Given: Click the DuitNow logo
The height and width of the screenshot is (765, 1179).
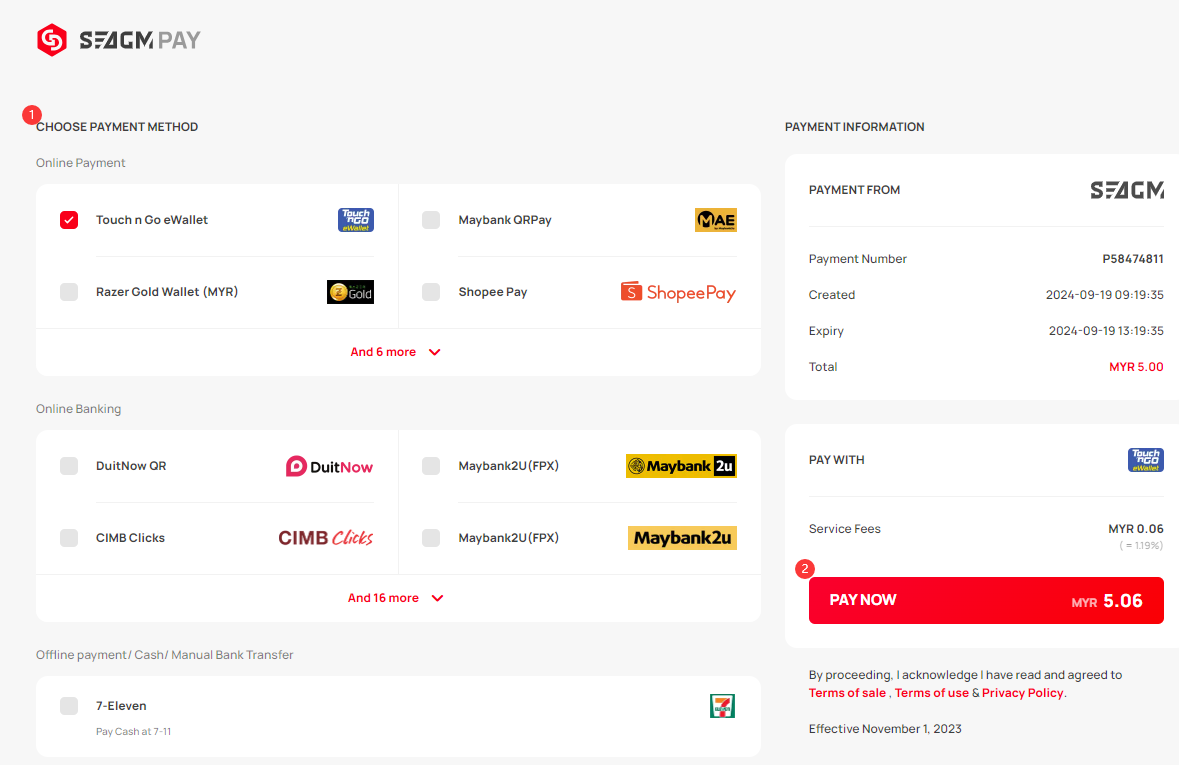Looking at the screenshot, I should [x=329, y=466].
